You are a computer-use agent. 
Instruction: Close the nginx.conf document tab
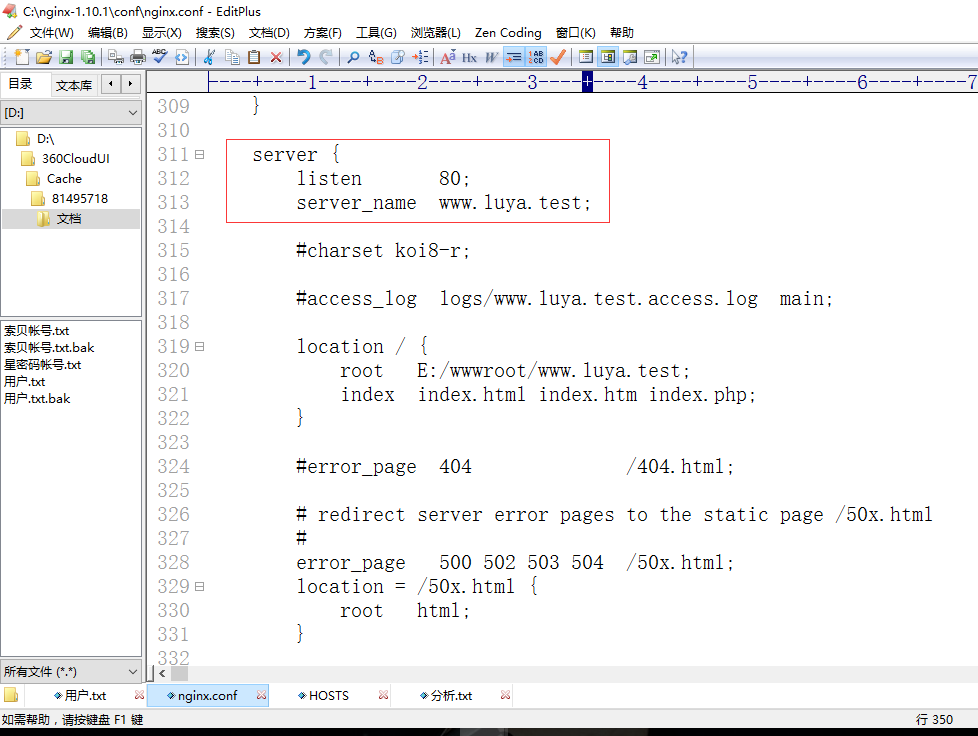pyautogui.click(x=261, y=695)
